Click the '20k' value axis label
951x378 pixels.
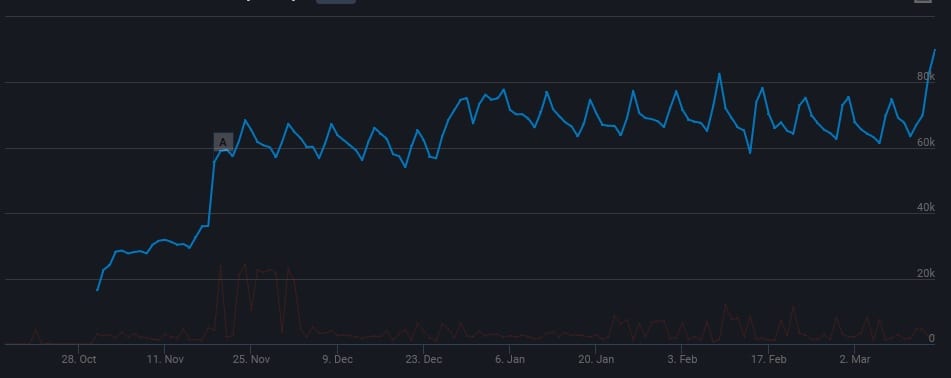[926, 274]
